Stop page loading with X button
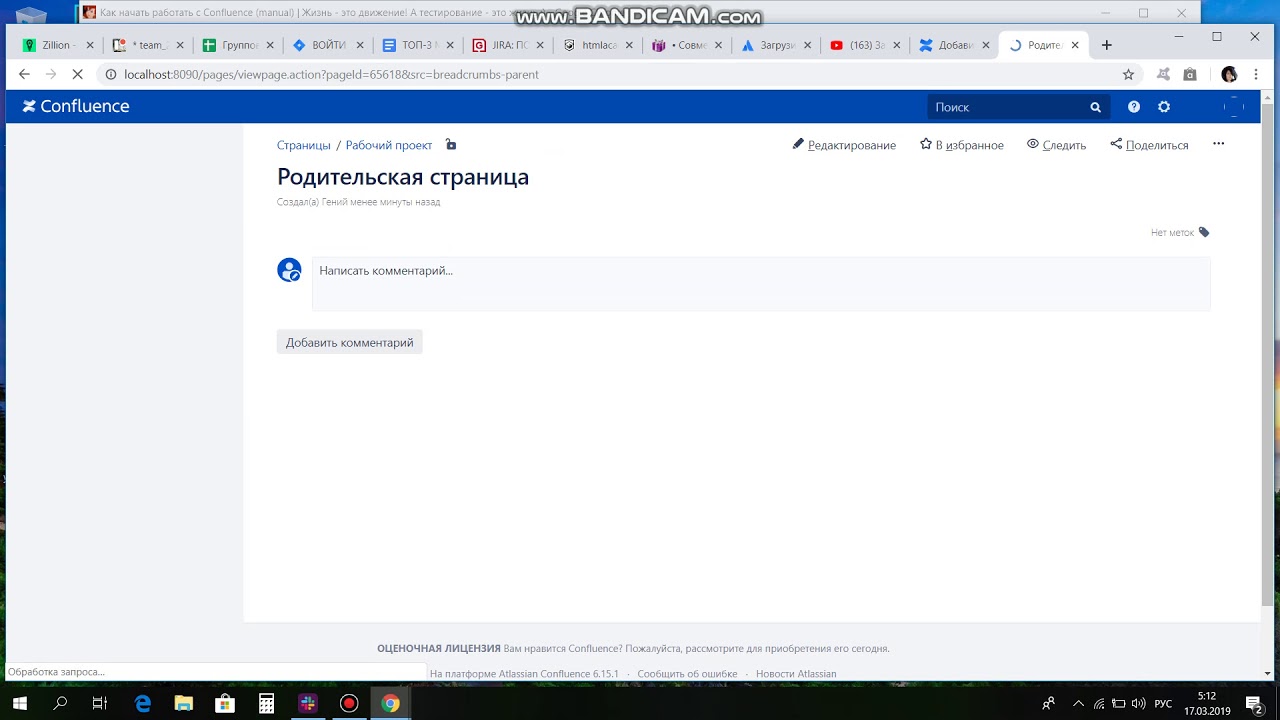 [78, 74]
